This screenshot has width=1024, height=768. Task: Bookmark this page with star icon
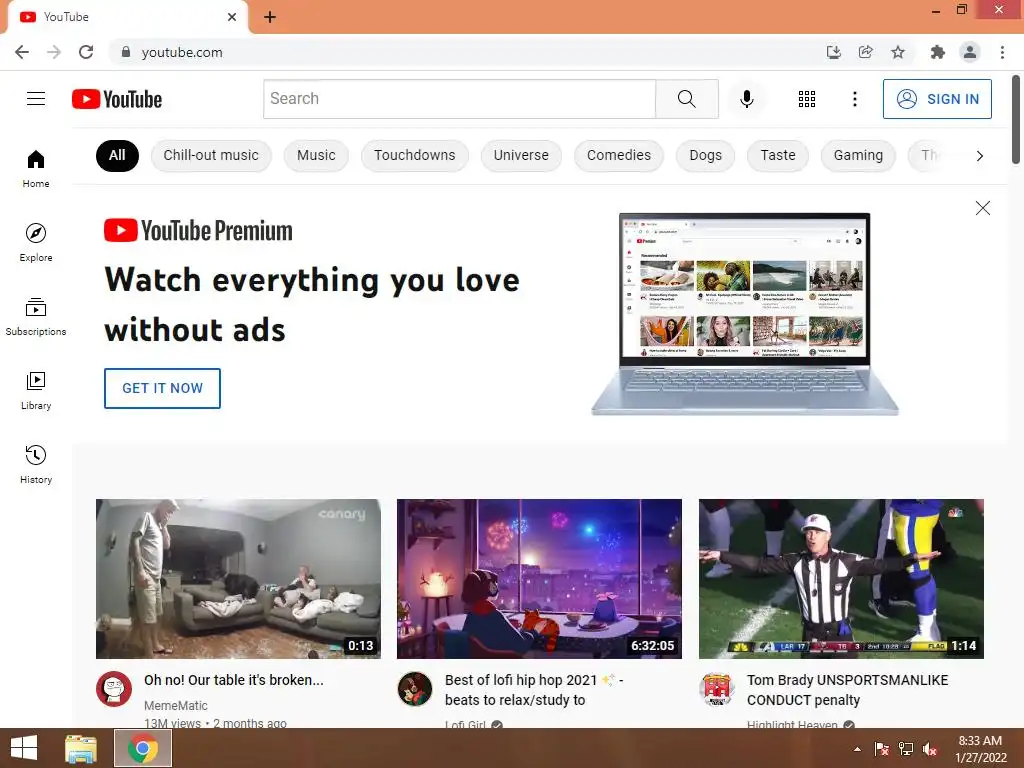point(898,52)
